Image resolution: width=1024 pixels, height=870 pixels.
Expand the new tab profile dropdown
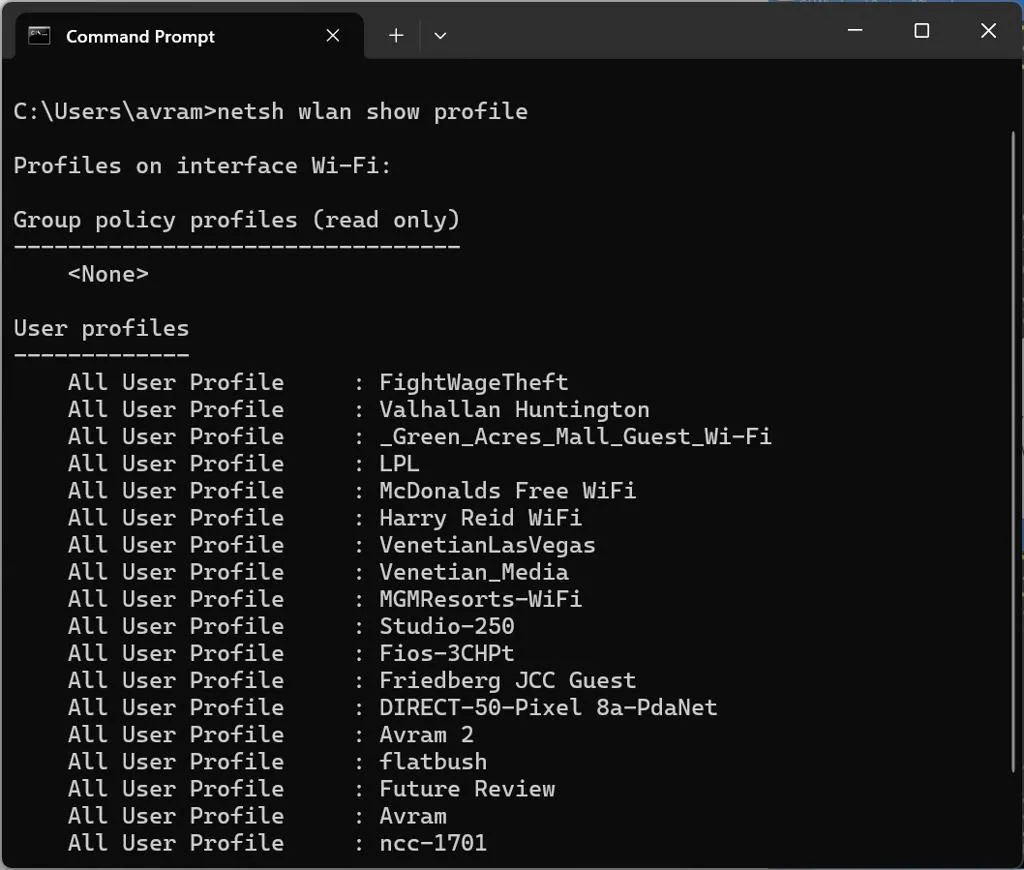coord(440,35)
